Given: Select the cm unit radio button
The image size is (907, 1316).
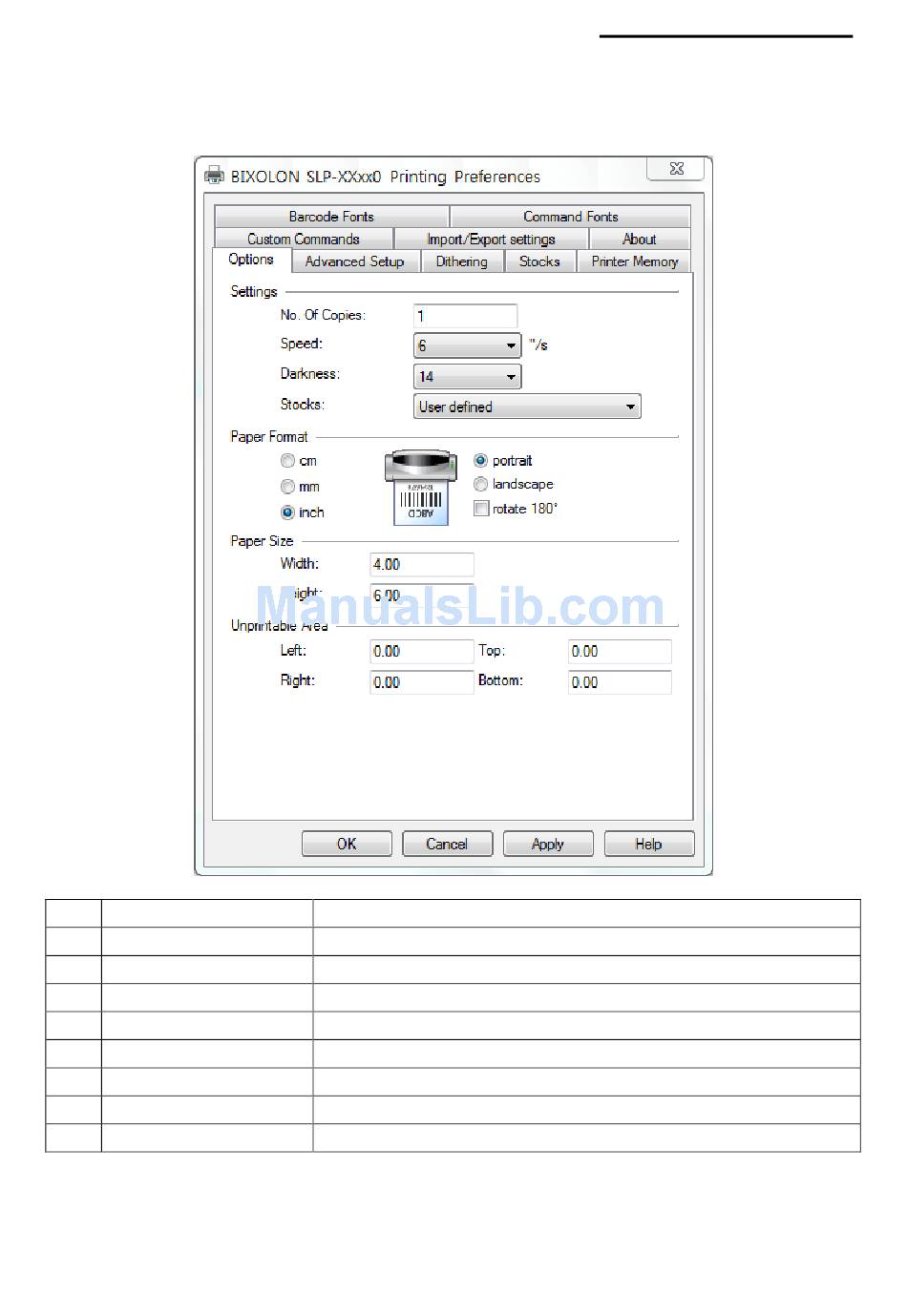Looking at the screenshot, I should tap(287, 461).
